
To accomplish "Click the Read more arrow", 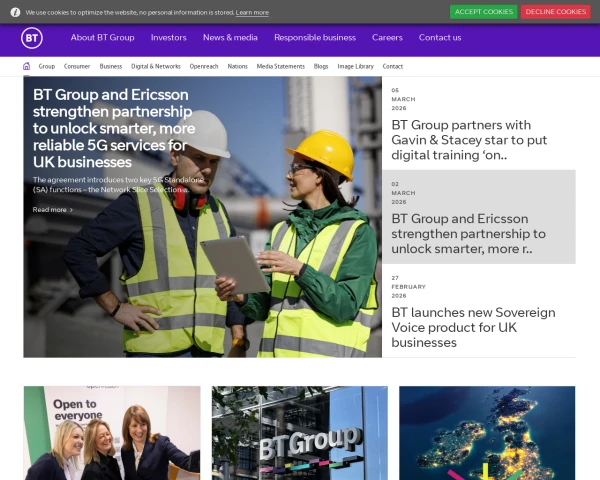I will point(71,210).
